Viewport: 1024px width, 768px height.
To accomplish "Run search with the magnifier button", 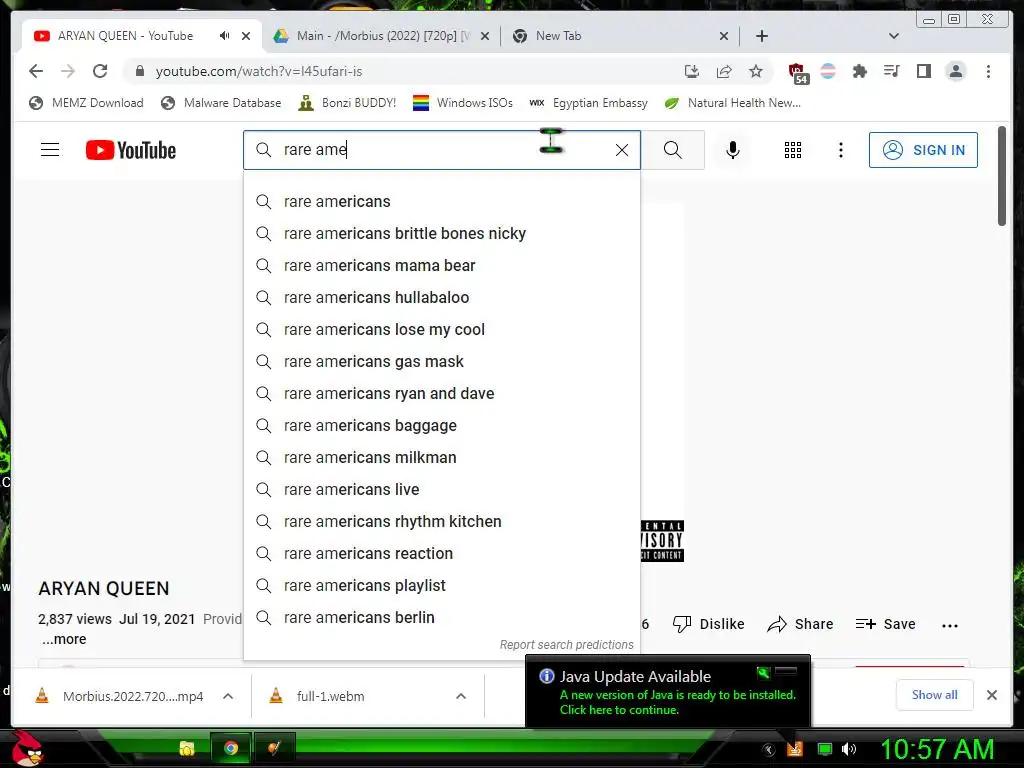I will [673, 150].
